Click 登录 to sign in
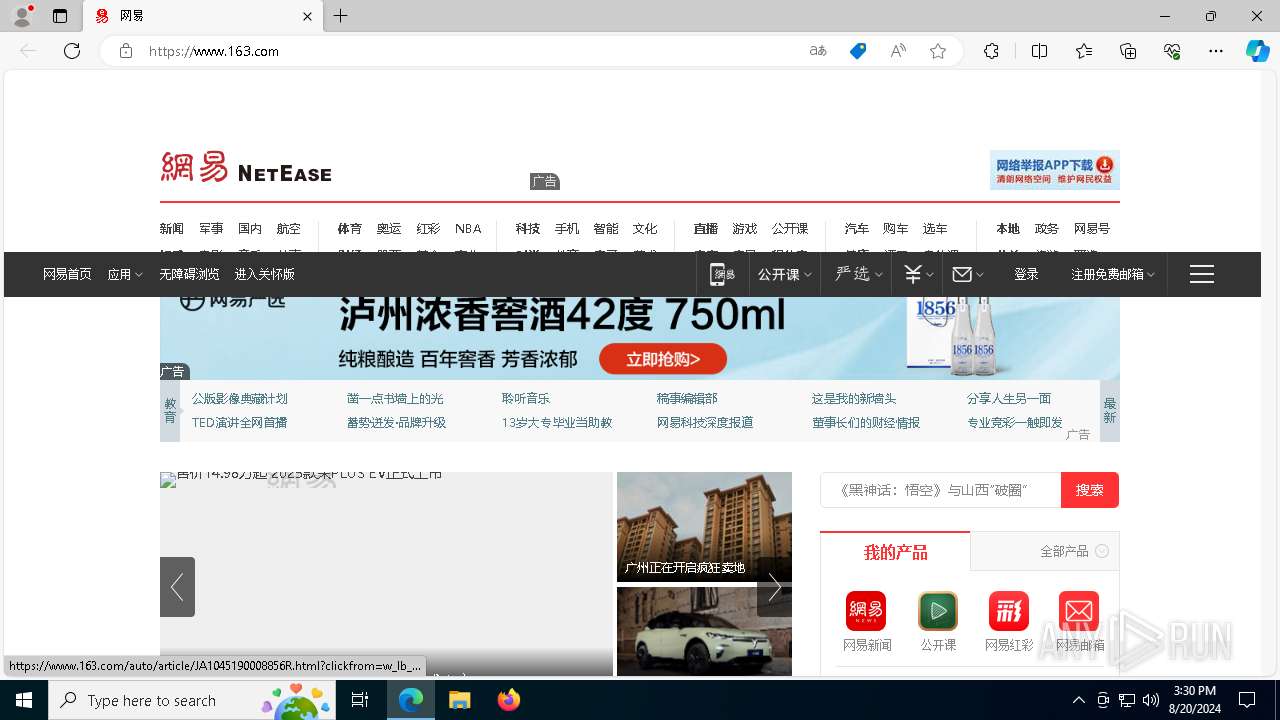This screenshot has height=720, width=1280. tap(1026, 274)
